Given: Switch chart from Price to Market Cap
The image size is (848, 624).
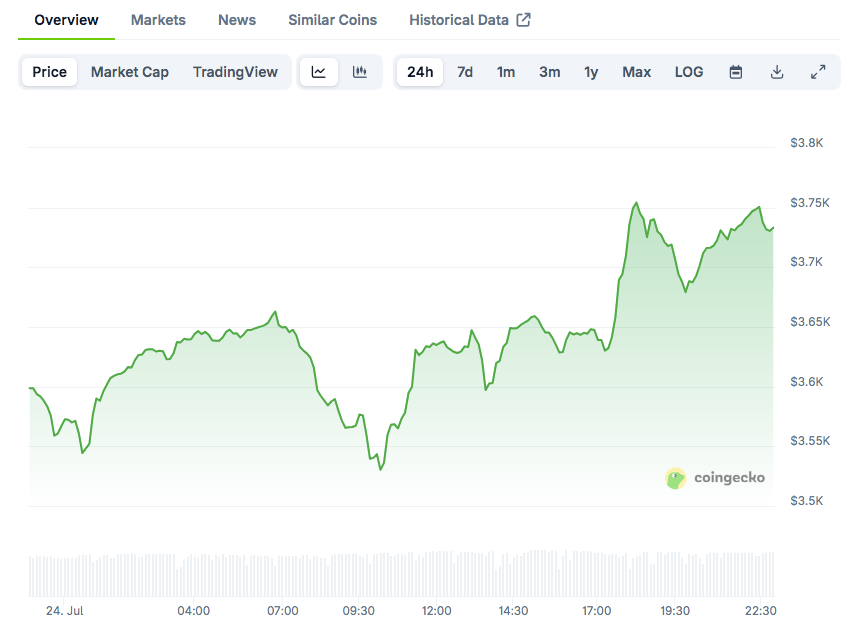Looking at the screenshot, I should pyautogui.click(x=129, y=71).
